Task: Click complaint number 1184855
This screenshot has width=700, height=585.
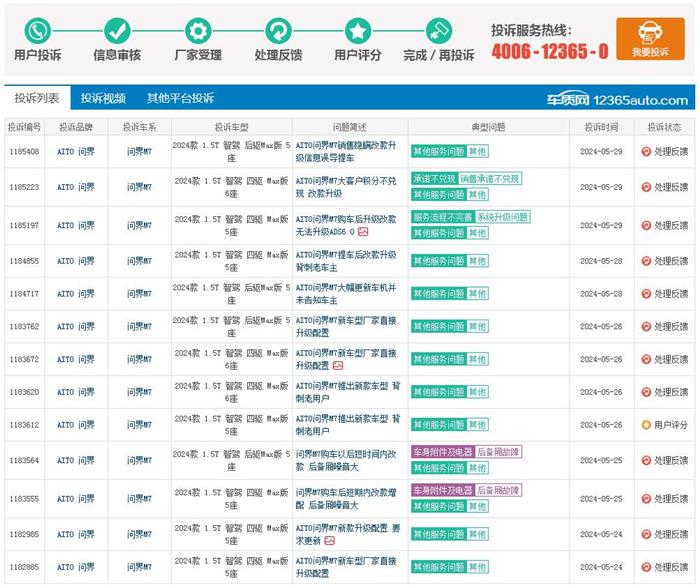Action: point(24,261)
